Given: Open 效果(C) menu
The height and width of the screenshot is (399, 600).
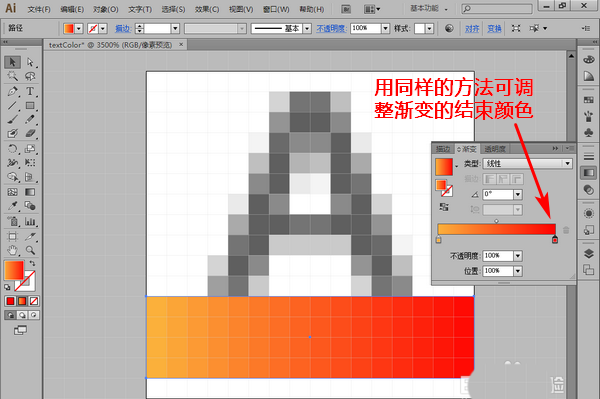Looking at the screenshot, I should coord(207,9).
